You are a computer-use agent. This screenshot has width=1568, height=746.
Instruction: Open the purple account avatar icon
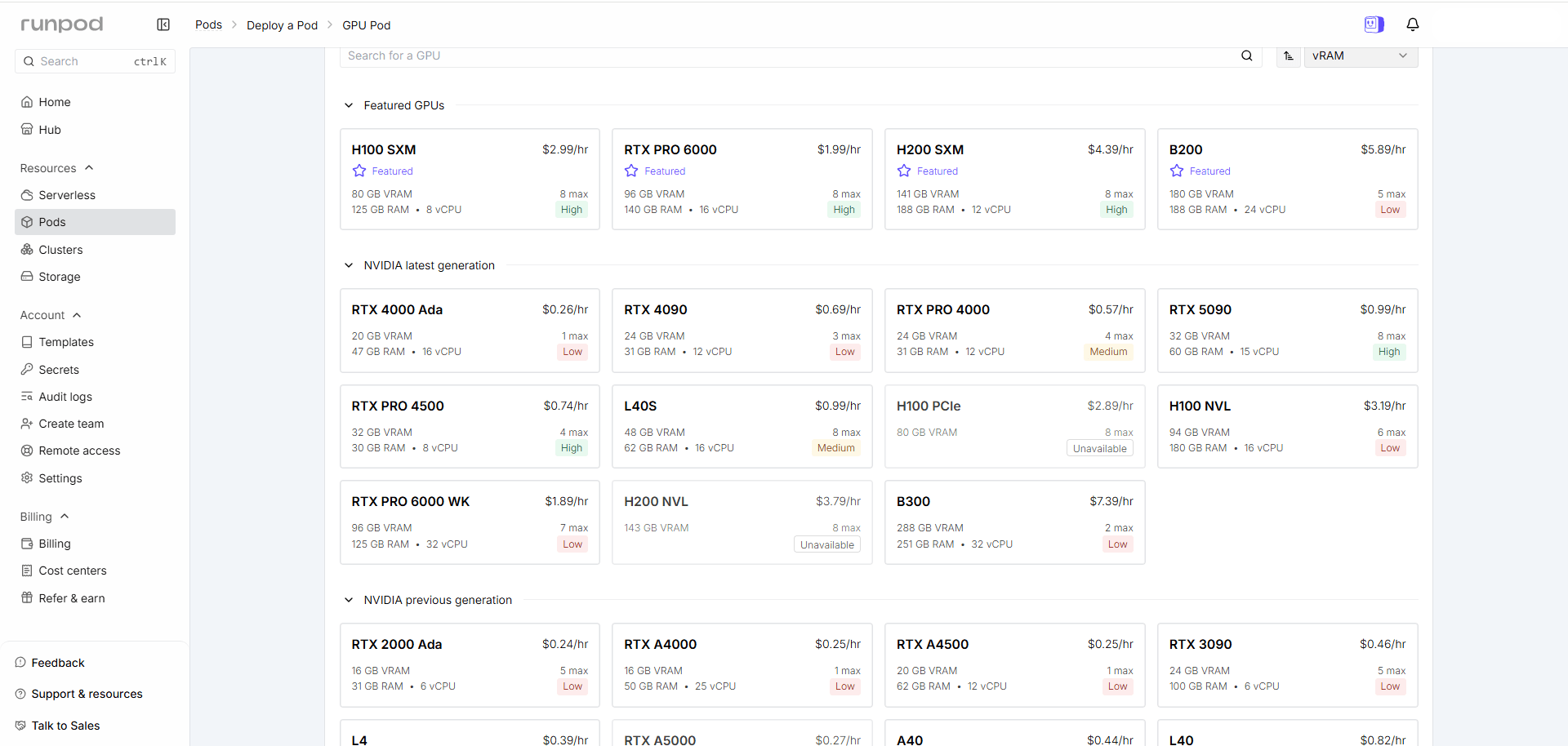pos(1374,24)
